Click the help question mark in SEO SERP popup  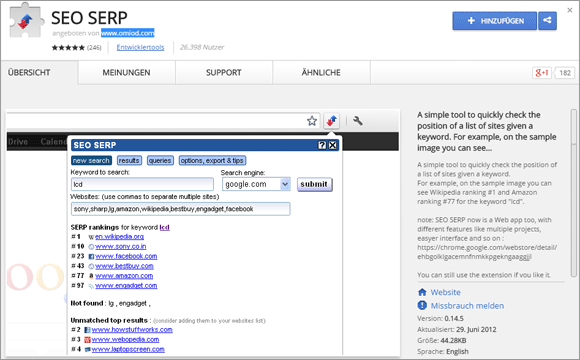pyautogui.click(x=322, y=145)
